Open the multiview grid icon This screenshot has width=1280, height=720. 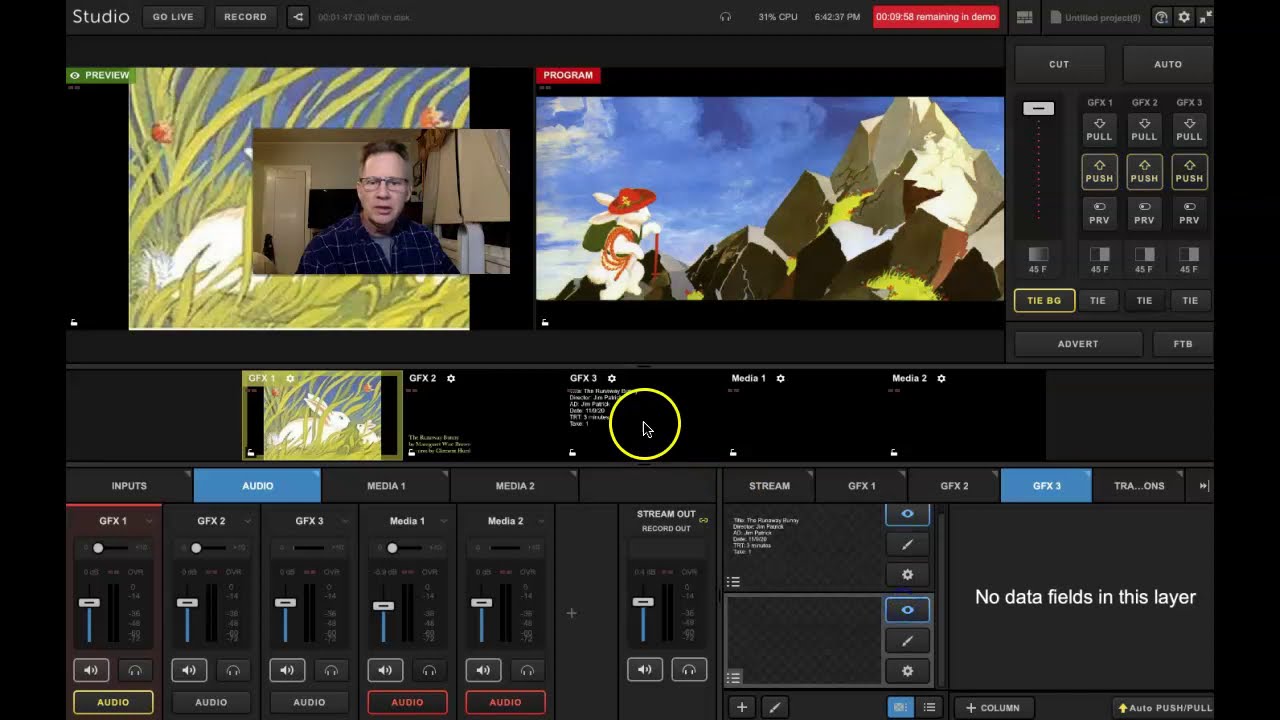click(1025, 17)
